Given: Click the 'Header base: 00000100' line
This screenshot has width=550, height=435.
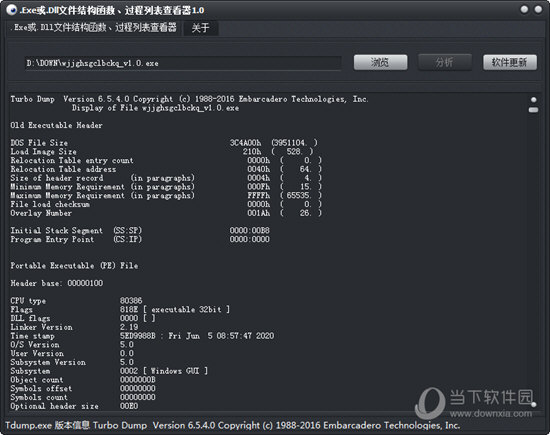Looking at the screenshot, I should click(x=56, y=283).
